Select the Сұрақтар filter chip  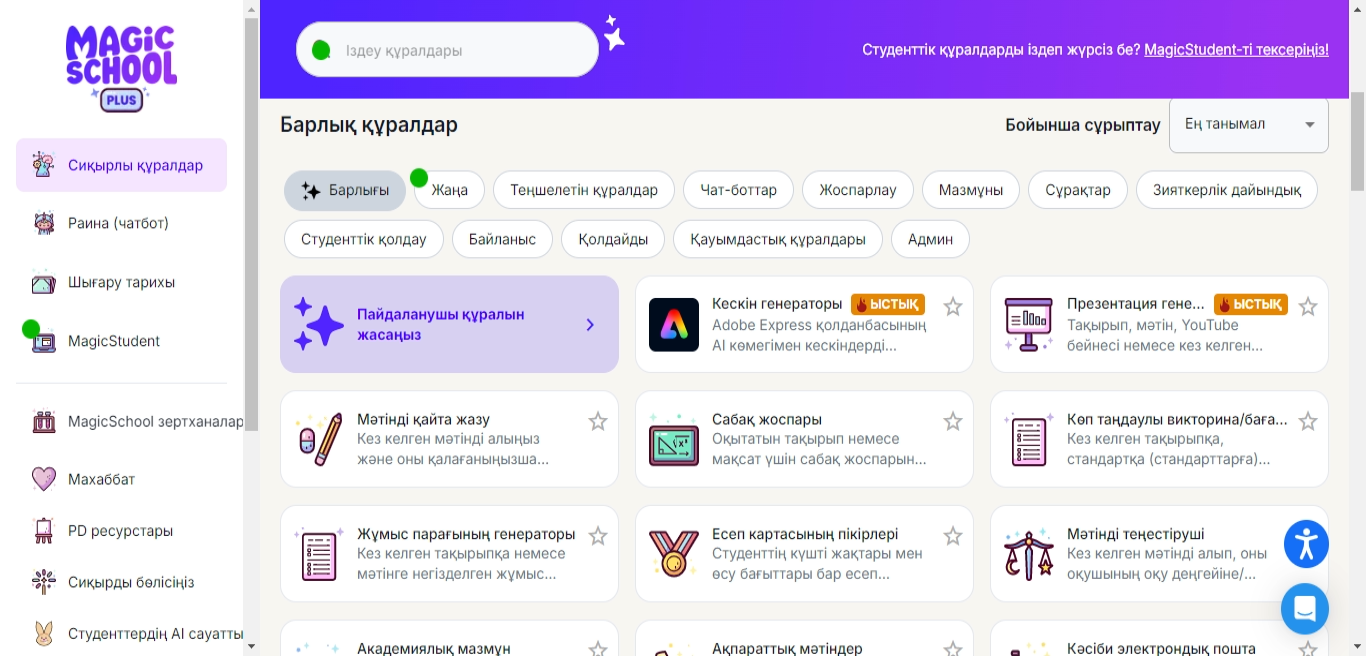[1078, 190]
